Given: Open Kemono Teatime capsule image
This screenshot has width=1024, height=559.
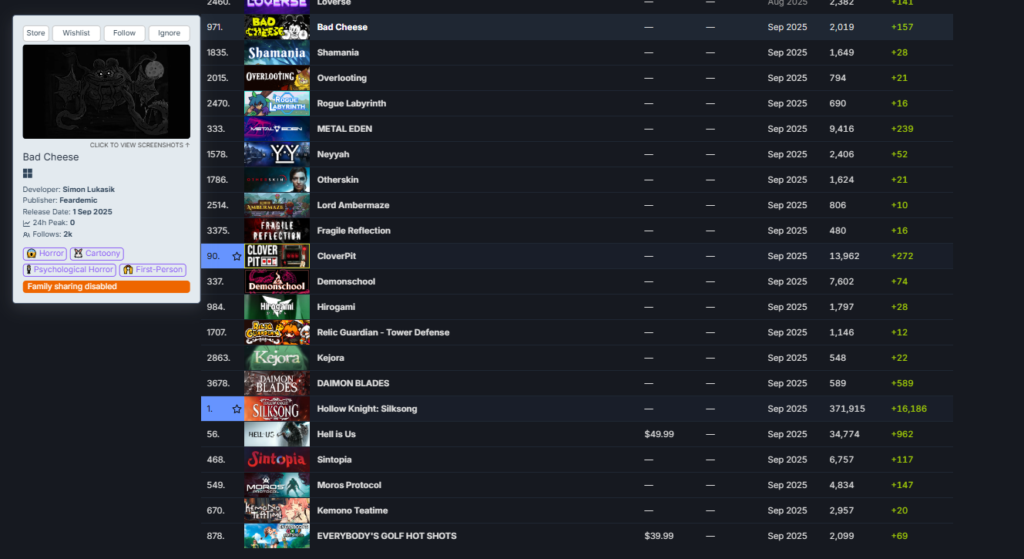Looking at the screenshot, I should point(277,511).
